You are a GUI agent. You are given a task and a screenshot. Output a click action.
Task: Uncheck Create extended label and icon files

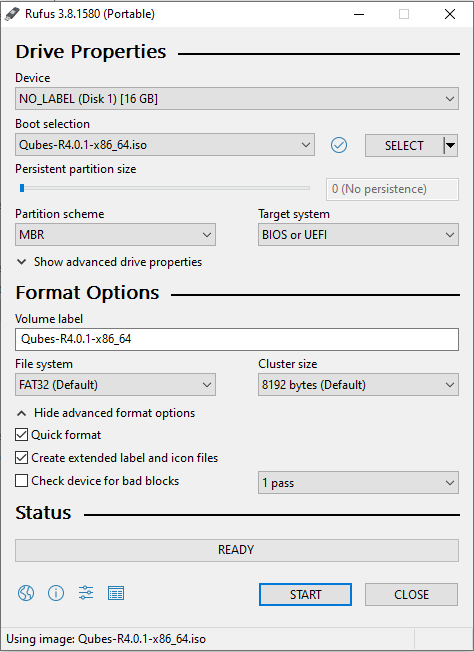coord(21,458)
